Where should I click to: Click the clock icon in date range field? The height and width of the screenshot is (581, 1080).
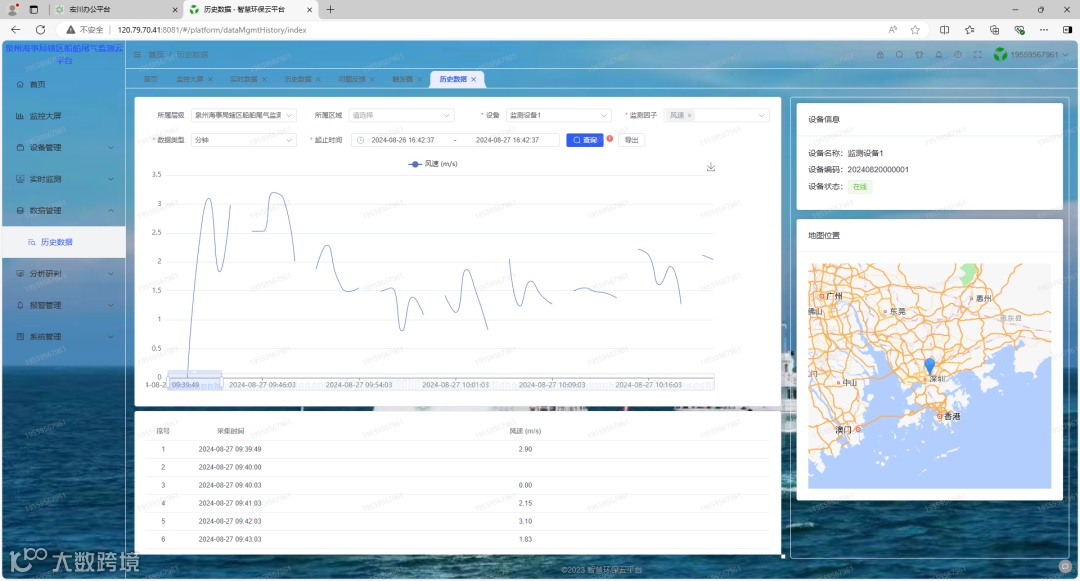coord(360,140)
